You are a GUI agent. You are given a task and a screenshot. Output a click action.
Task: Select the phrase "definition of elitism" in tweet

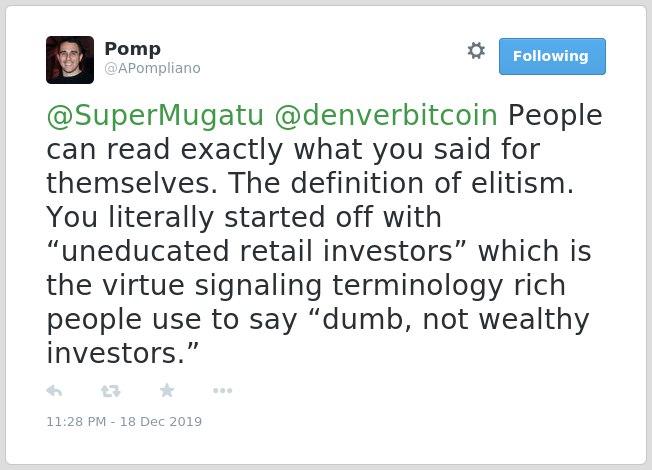(x=432, y=183)
